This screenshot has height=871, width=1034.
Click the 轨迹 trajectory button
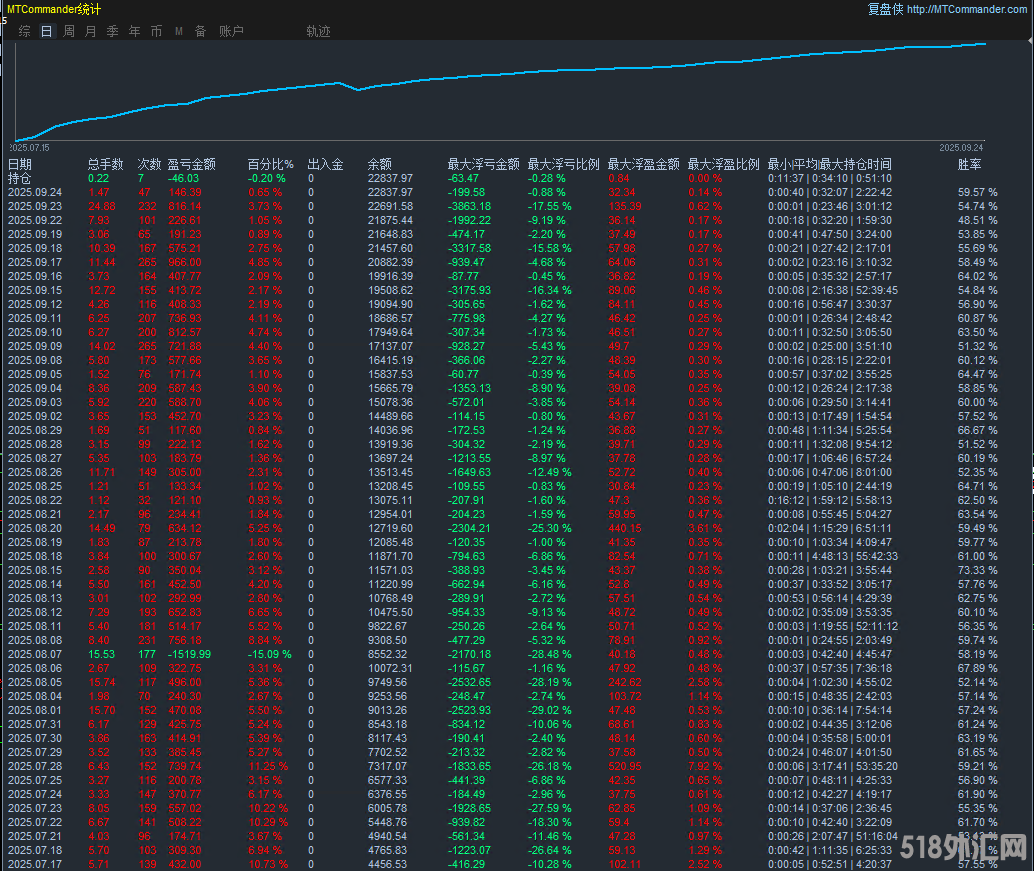pos(318,31)
